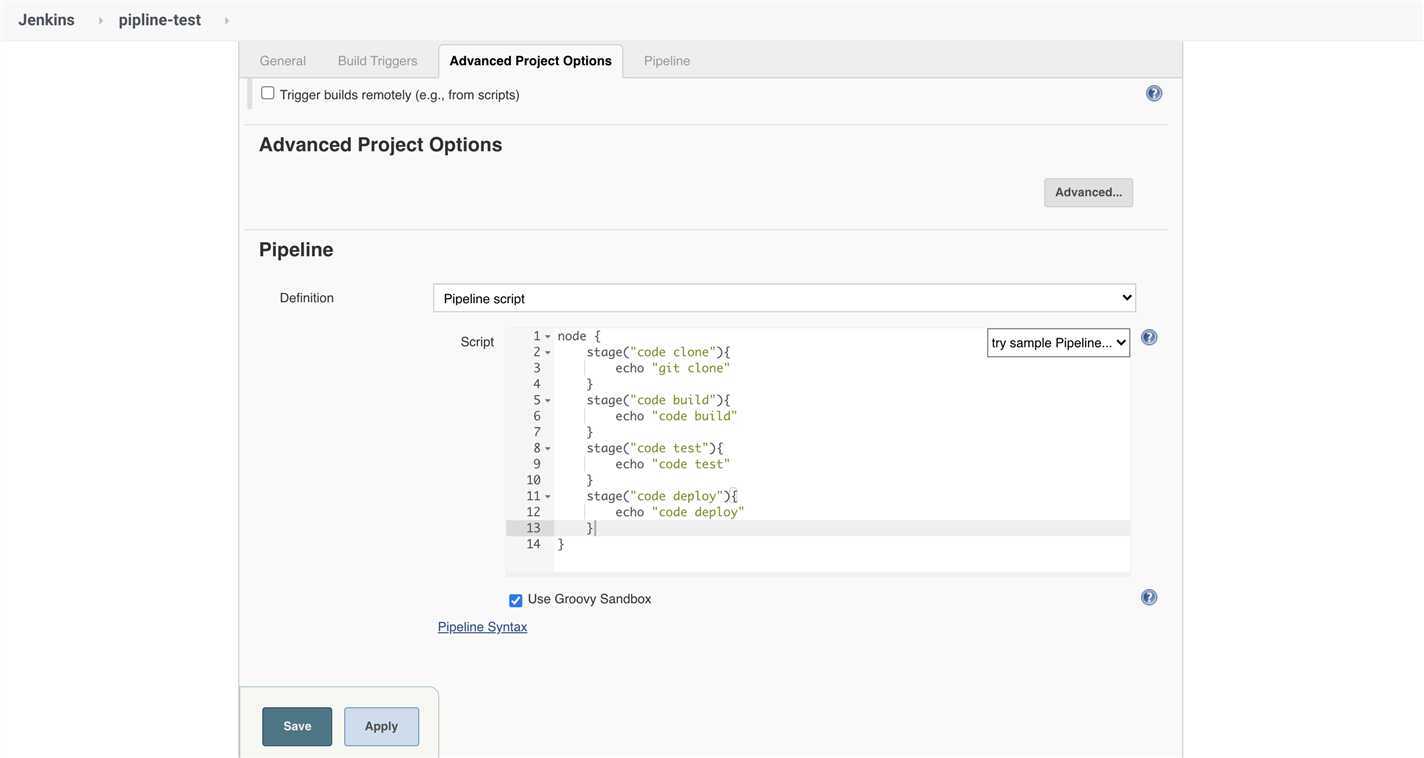Viewport: 1424px width, 758px height.
Task: Uncheck Use Groovy Sandbox
Action: pos(516,600)
